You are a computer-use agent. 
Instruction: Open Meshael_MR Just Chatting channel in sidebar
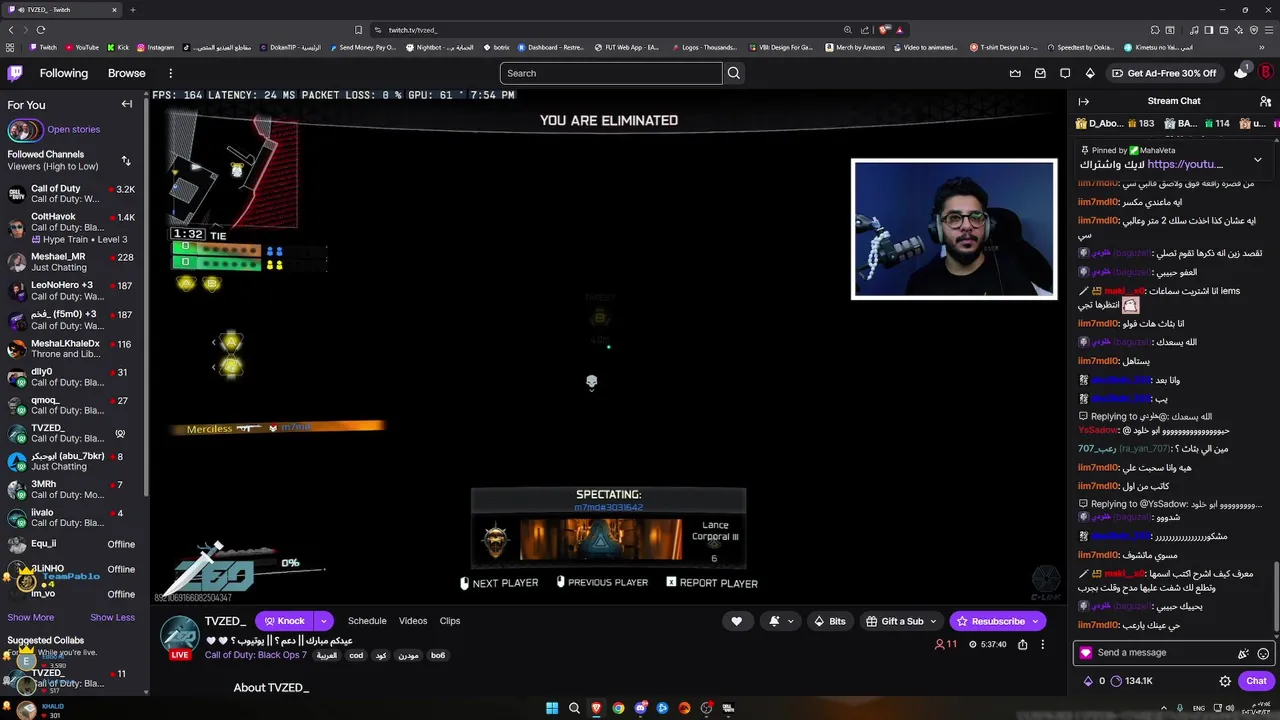[x=74, y=262]
